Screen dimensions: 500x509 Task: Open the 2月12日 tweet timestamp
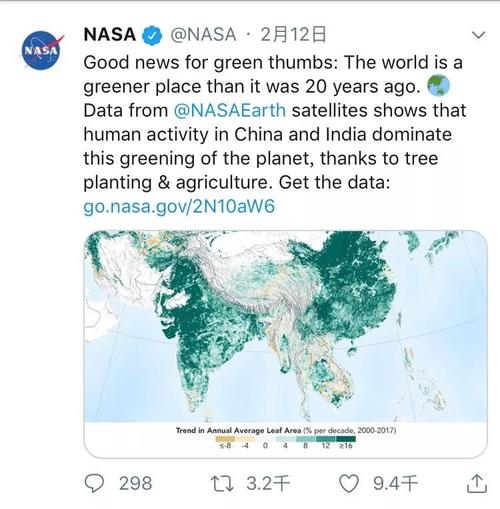tap(293, 35)
